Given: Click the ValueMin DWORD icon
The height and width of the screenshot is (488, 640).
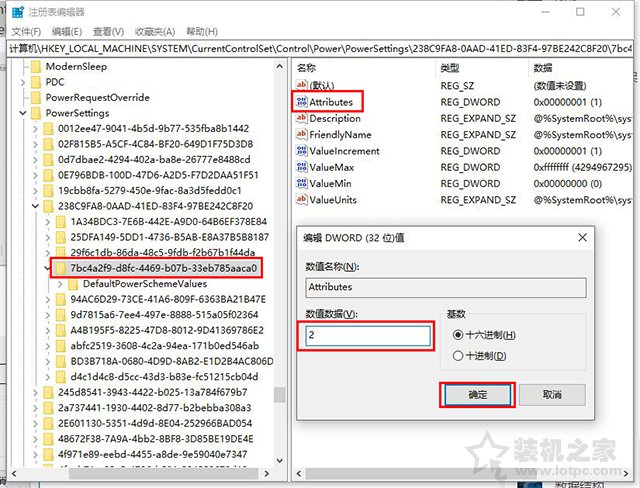Looking at the screenshot, I should [x=302, y=183].
